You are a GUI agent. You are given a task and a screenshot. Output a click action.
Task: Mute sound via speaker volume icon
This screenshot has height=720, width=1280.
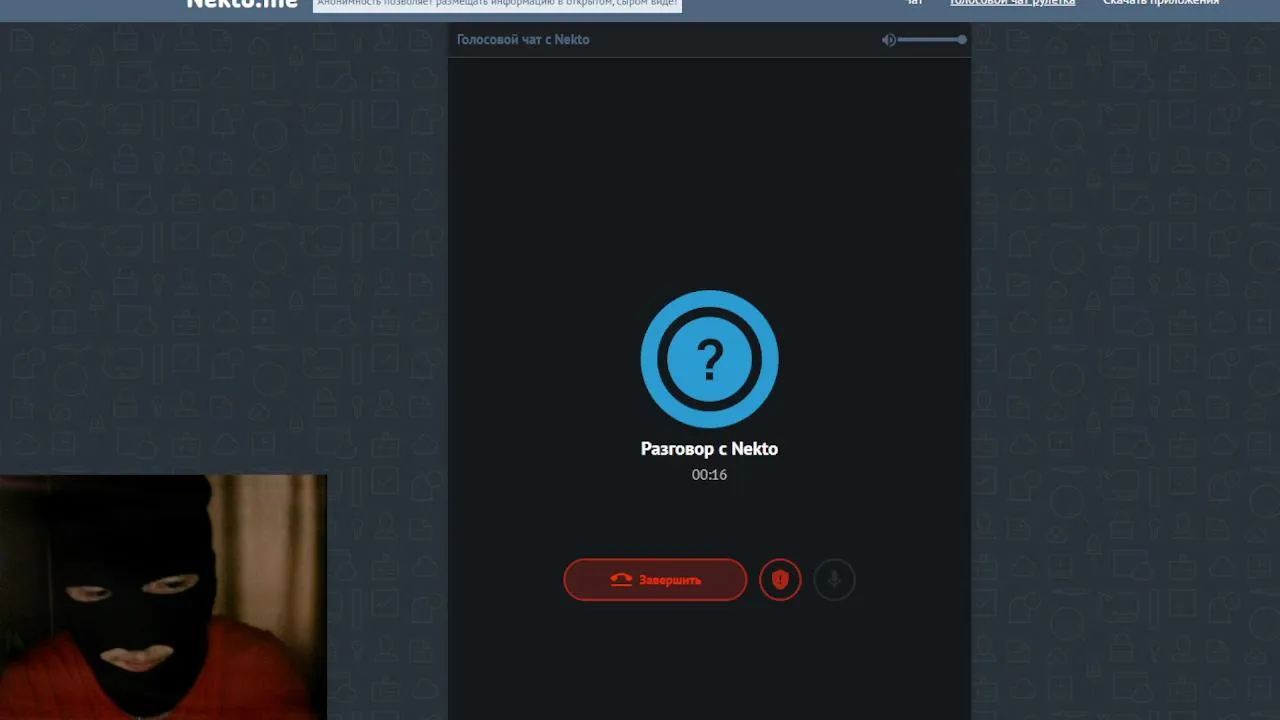tap(888, 40)
